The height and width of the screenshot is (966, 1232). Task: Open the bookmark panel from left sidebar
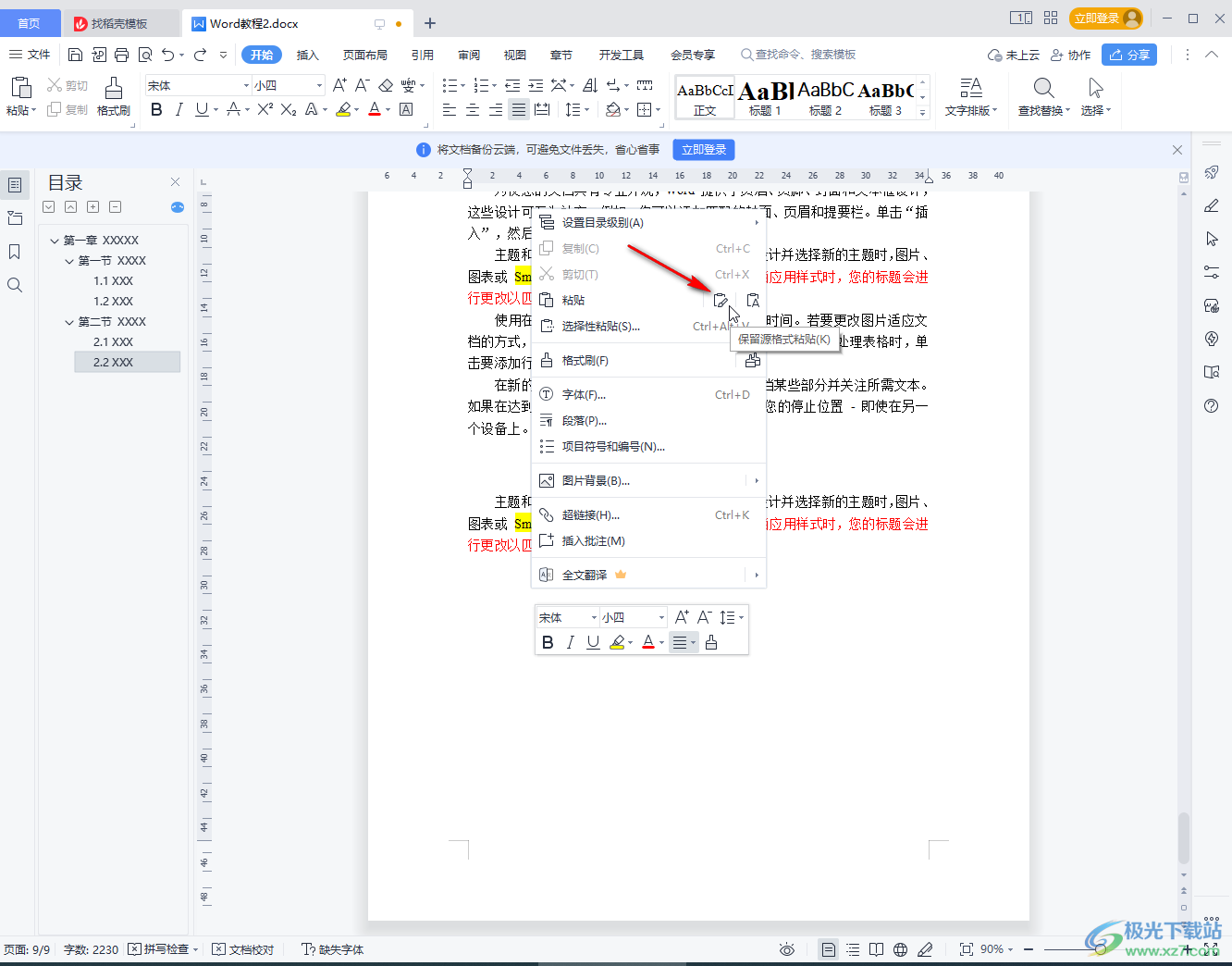pos(15,252)
